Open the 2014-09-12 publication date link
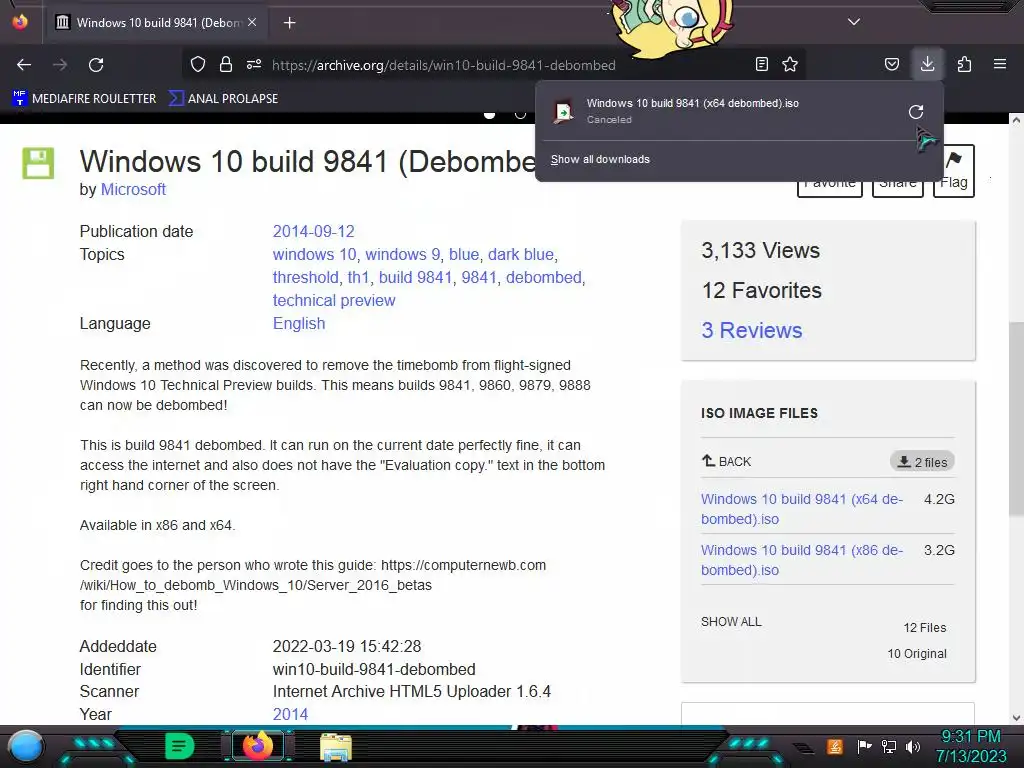The image size is (1024, 768). pyautogui.click(x=313, y=231)
